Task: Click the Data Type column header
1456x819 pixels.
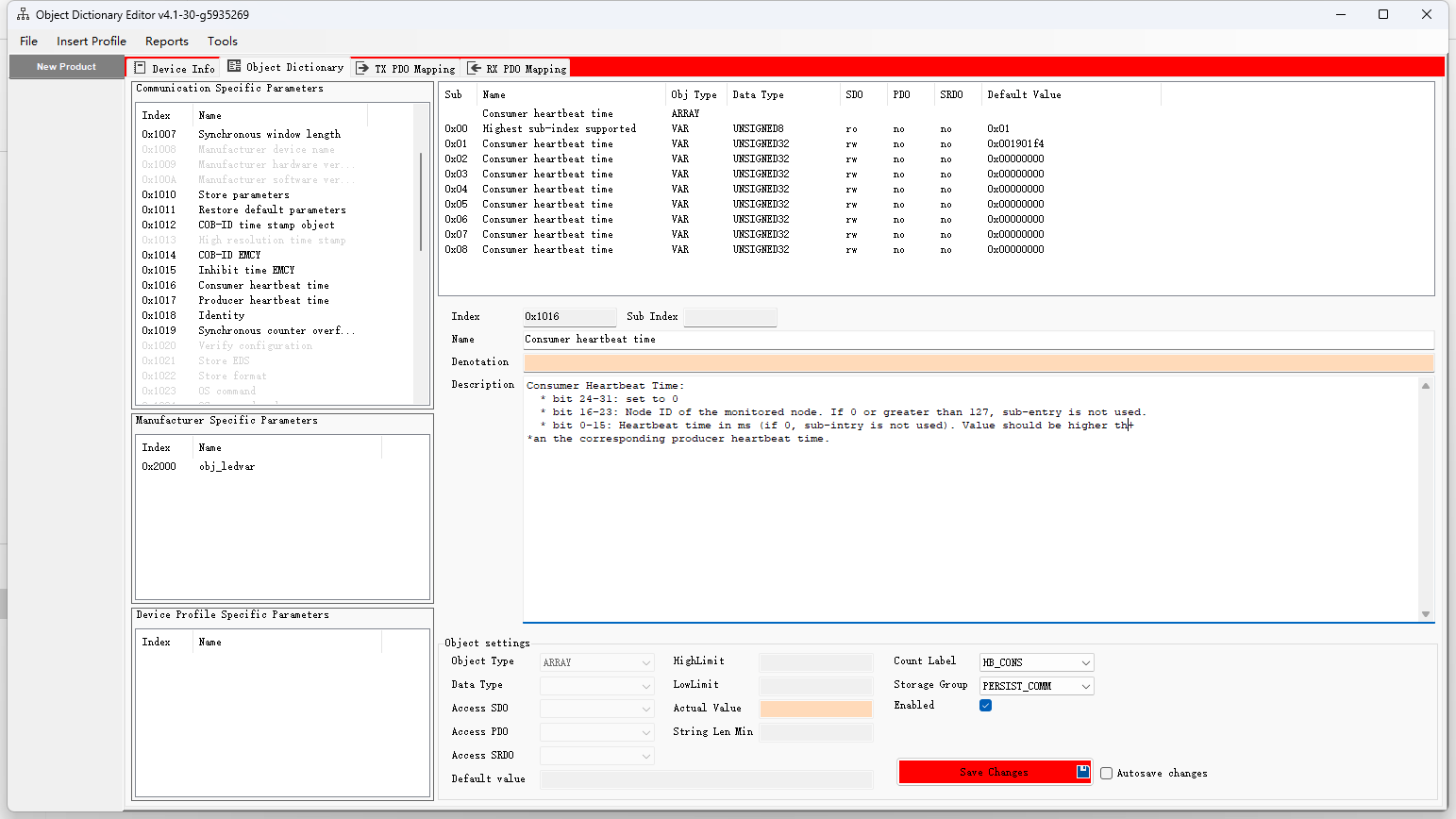Action: pos(783,95)
